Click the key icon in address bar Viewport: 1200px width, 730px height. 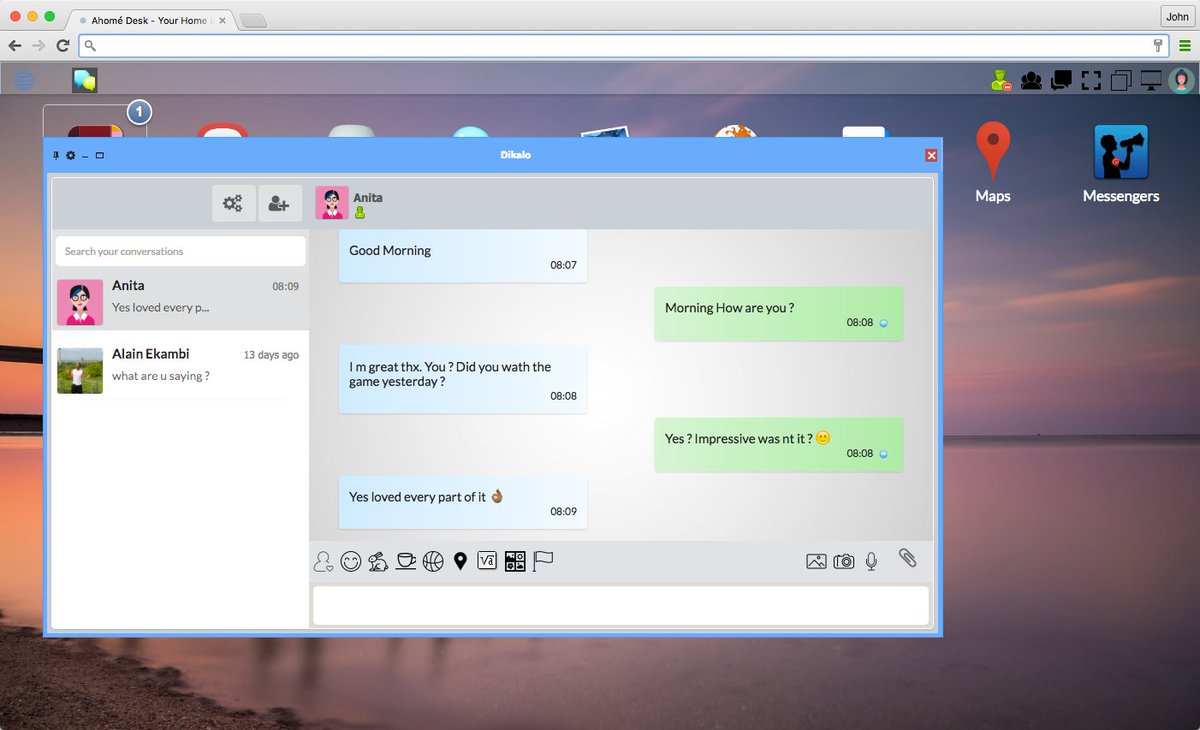click(1158, 45)
